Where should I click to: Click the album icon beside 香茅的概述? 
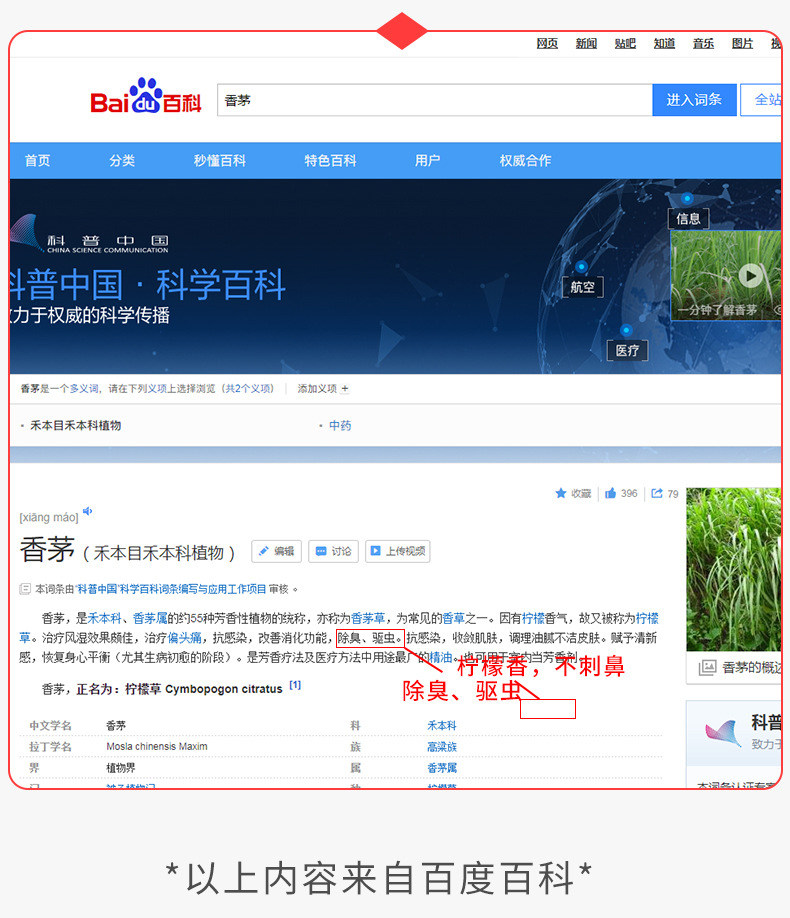tap(707, 667)
